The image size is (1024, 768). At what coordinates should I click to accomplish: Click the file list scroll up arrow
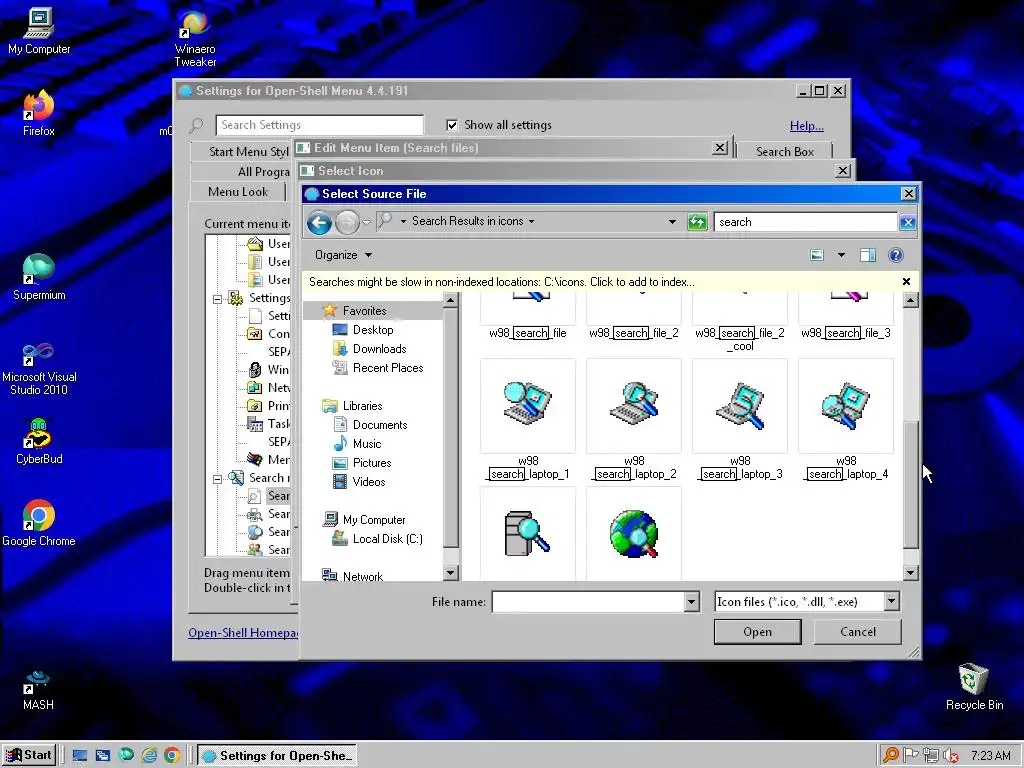click(x=911, y=300)
